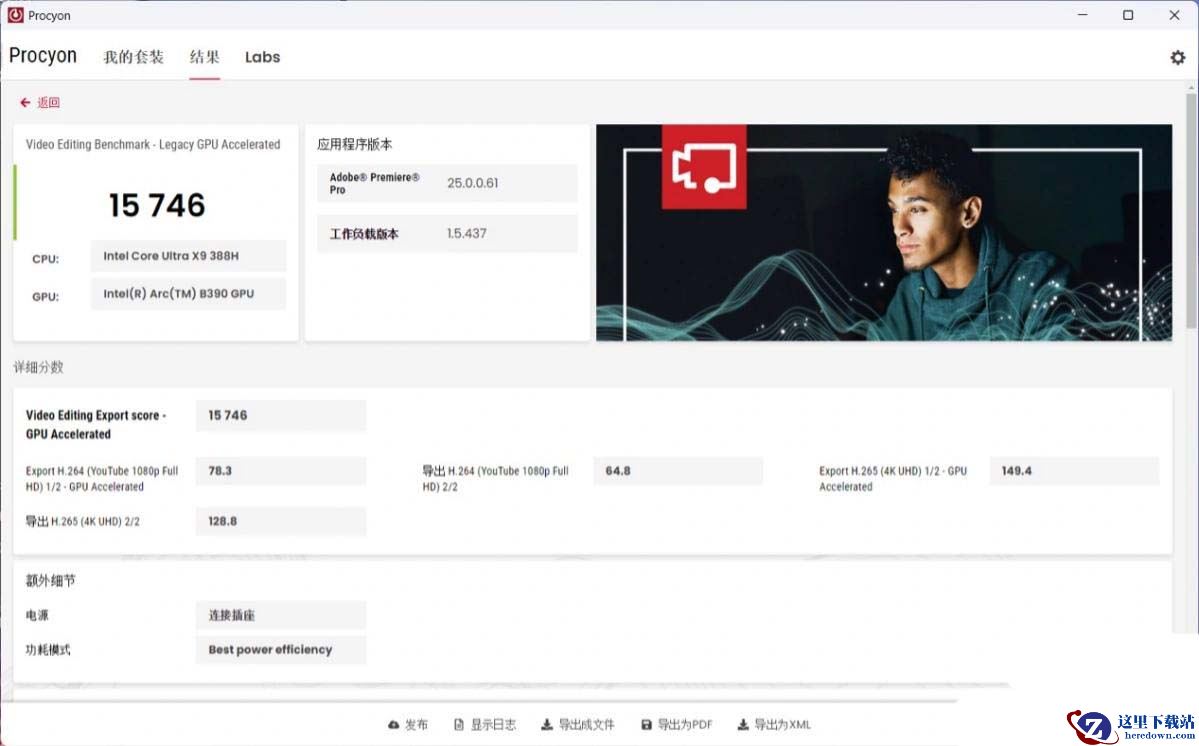Click the export to file download icon
The height and width of the screenshot is (746, 1199).
[547, 725]
